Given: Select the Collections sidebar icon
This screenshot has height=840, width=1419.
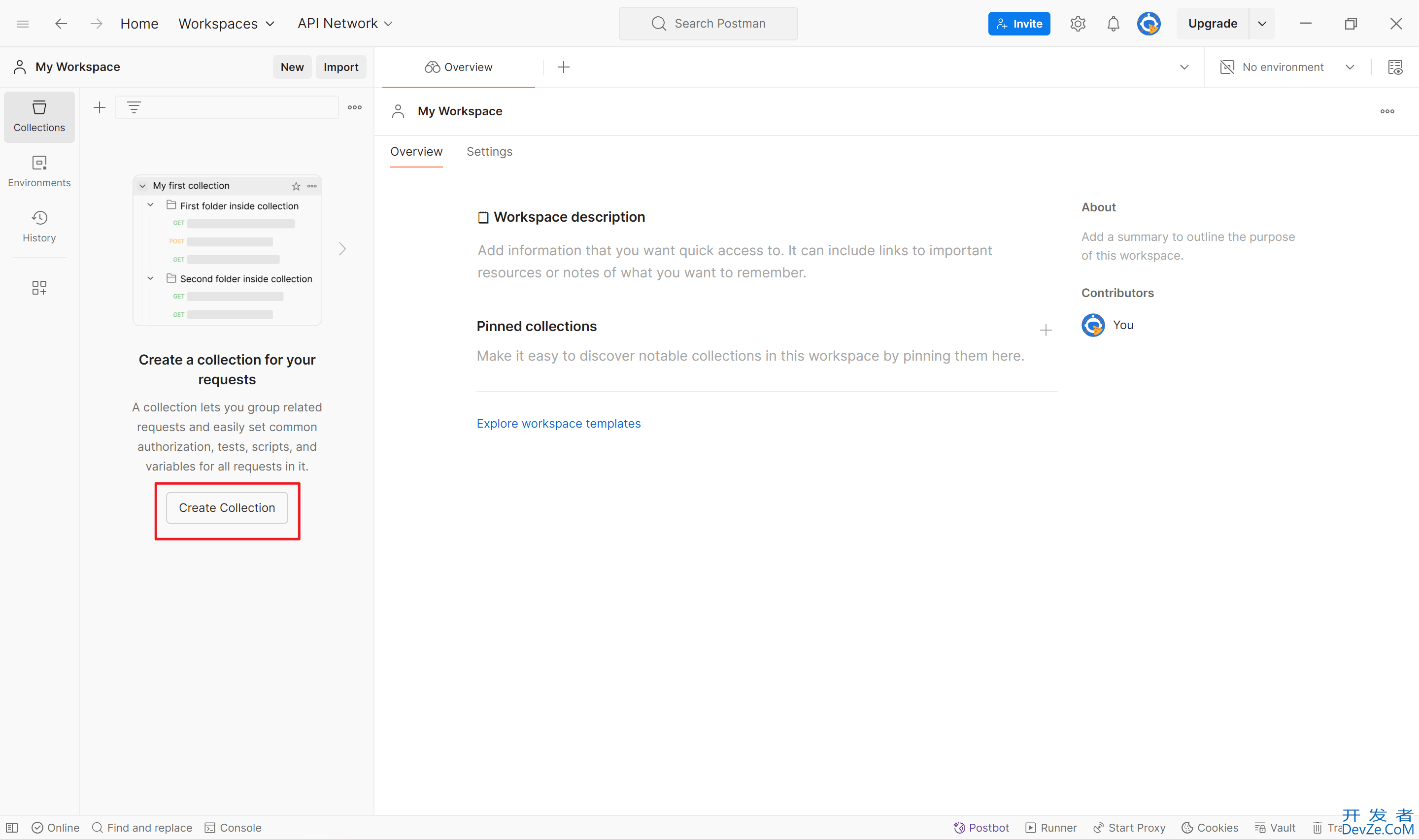Looking at the screenshot, I should click(x=39, y=117).
